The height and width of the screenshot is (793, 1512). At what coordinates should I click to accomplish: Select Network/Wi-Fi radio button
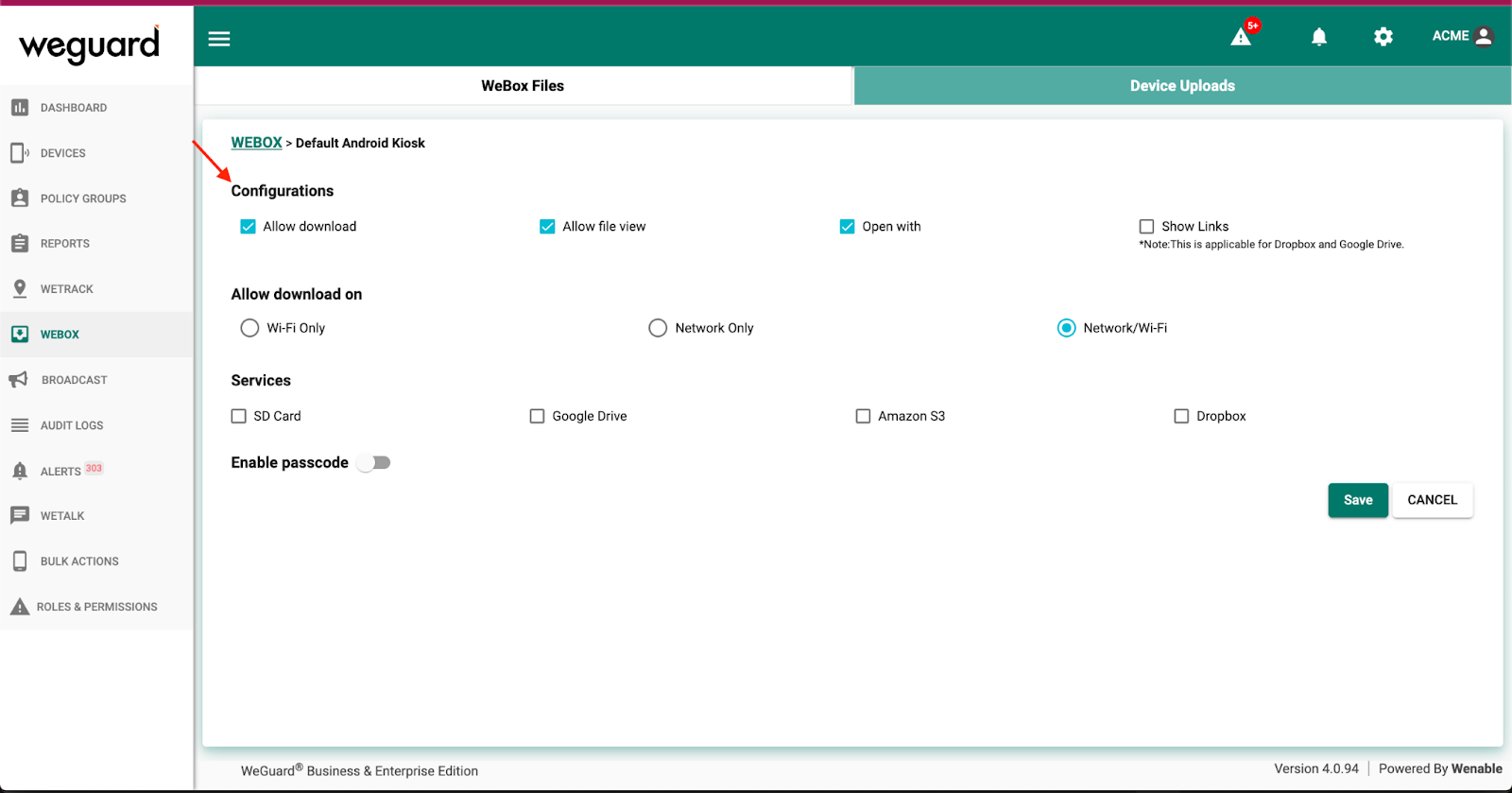click(1066, 328)
